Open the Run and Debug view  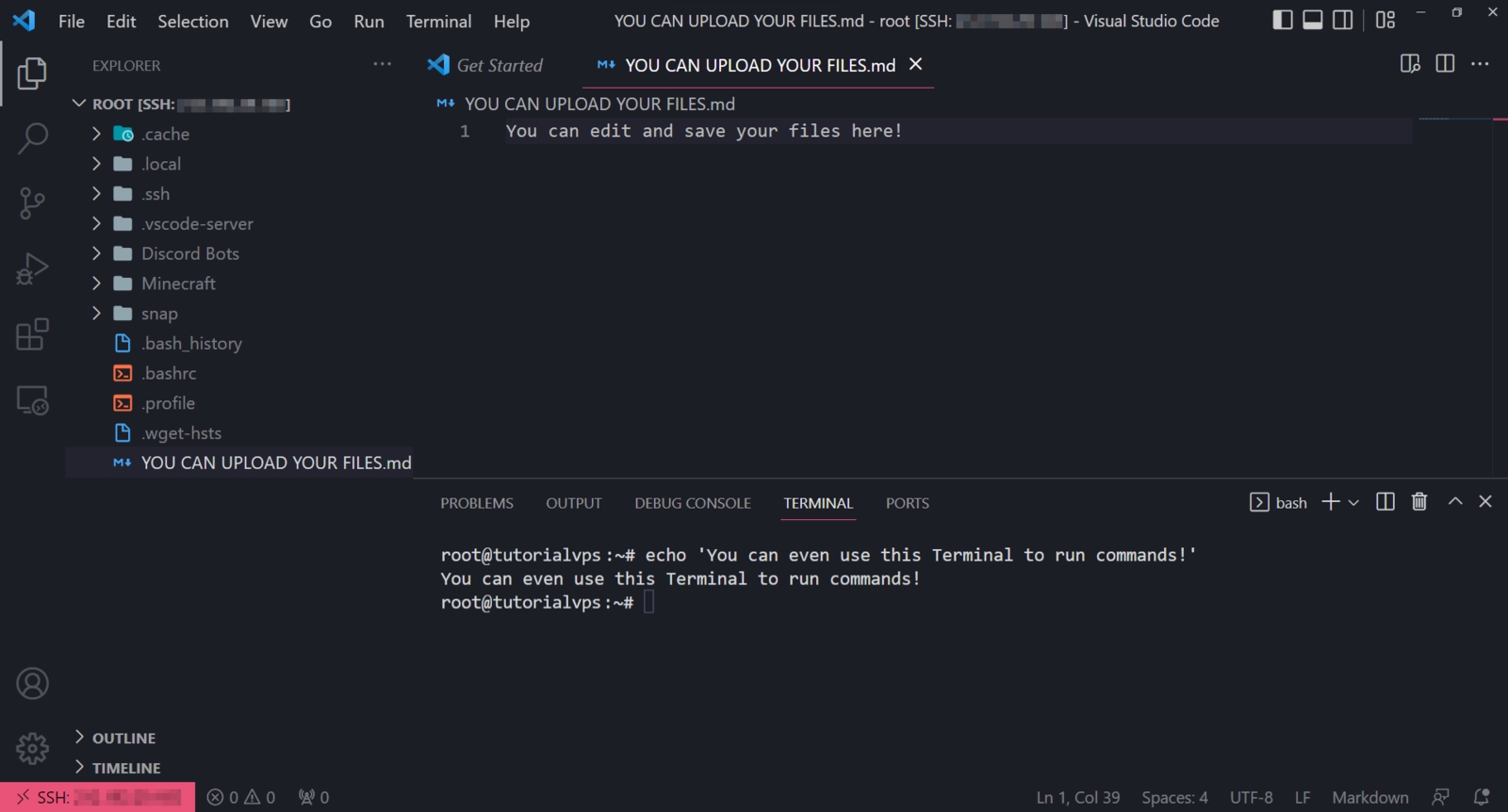click(32, 269)
